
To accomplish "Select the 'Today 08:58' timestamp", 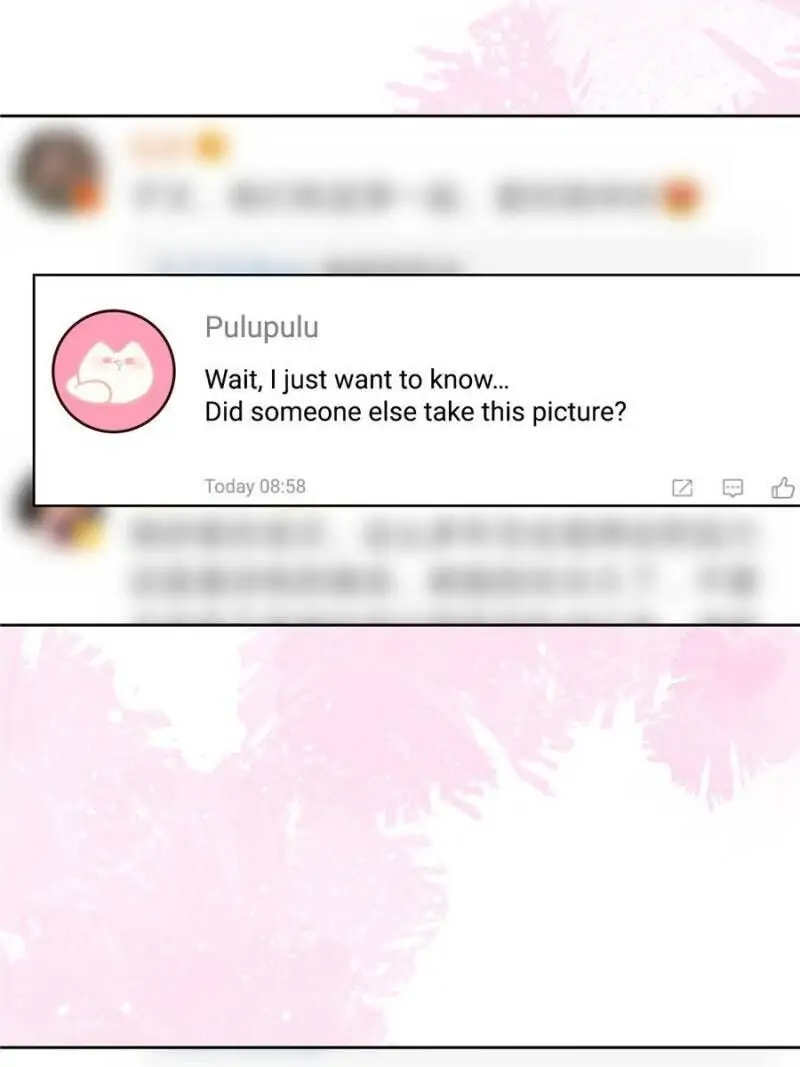I will [255, 487].
